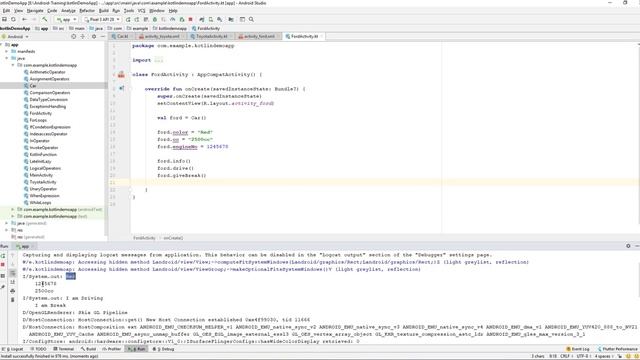640x360 pixels.
Task: Open the Android project view dropdown
Action: pyautogui.click(x=16, y=36)
